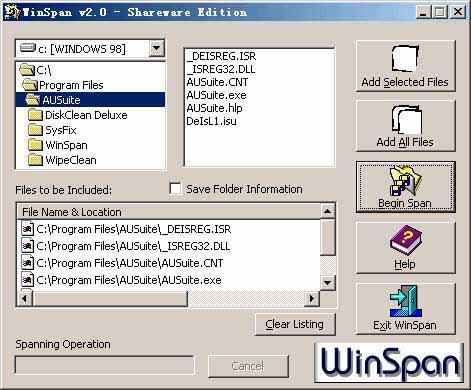Click the file icon beside the included _DEISREG.ISR row
Viewport: 471px width, 390px height.
(x=27, y=229)
